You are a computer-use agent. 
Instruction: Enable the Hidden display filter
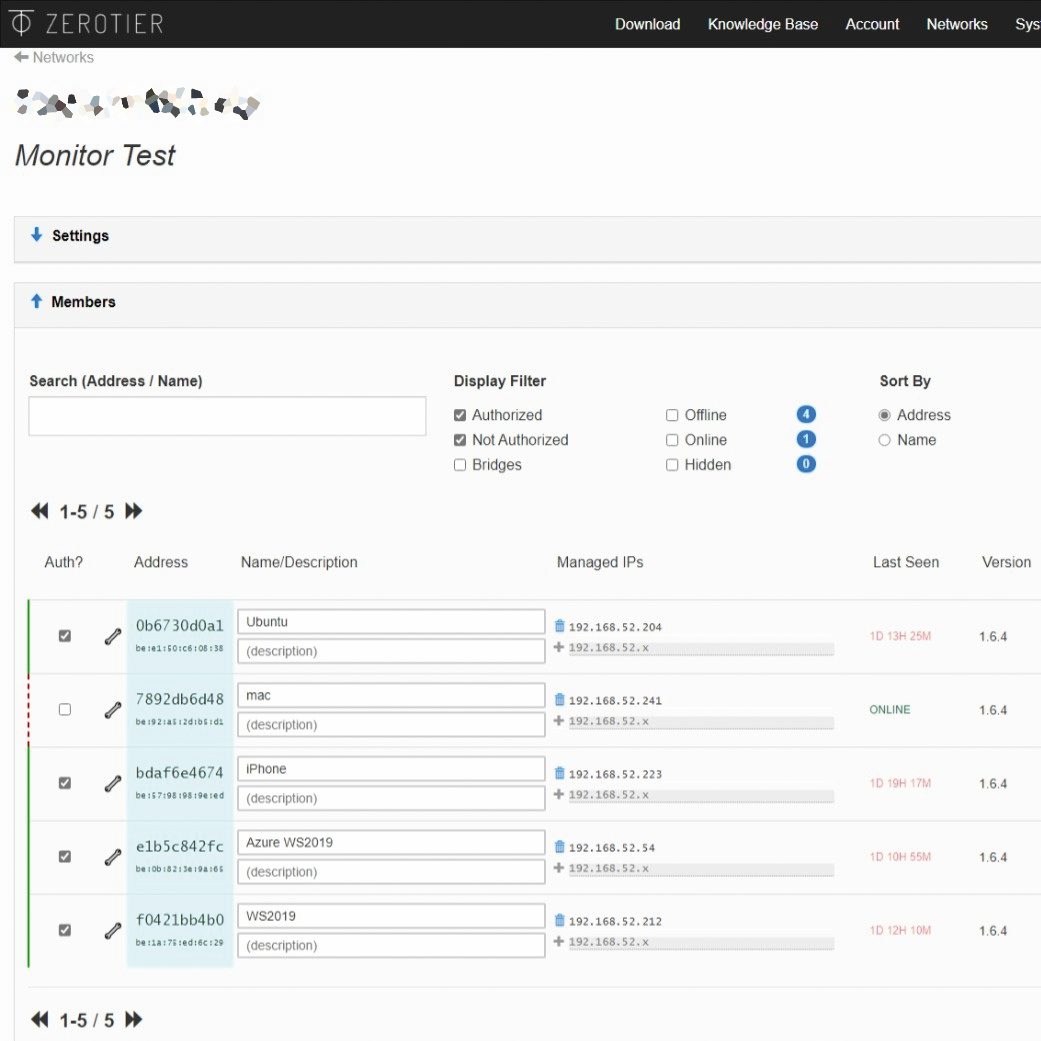pyautogui.click(x=672, y=465)
